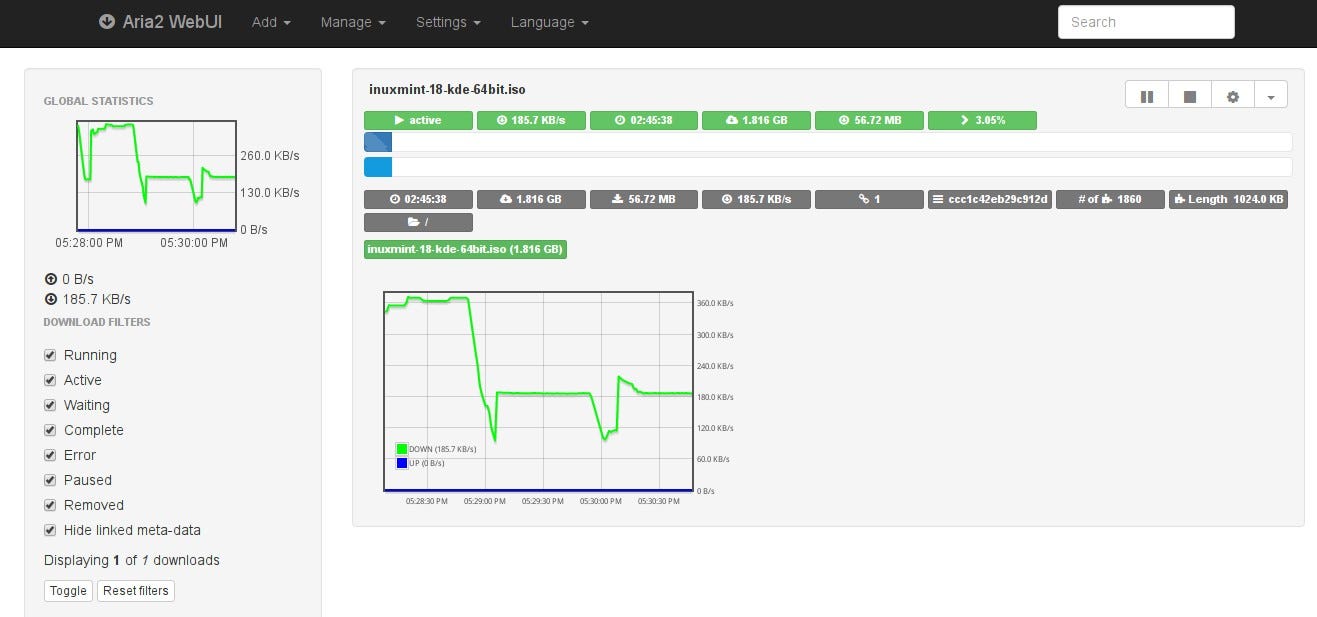Click the piece Length 1024.0 KB badge

click(1229, 199)
